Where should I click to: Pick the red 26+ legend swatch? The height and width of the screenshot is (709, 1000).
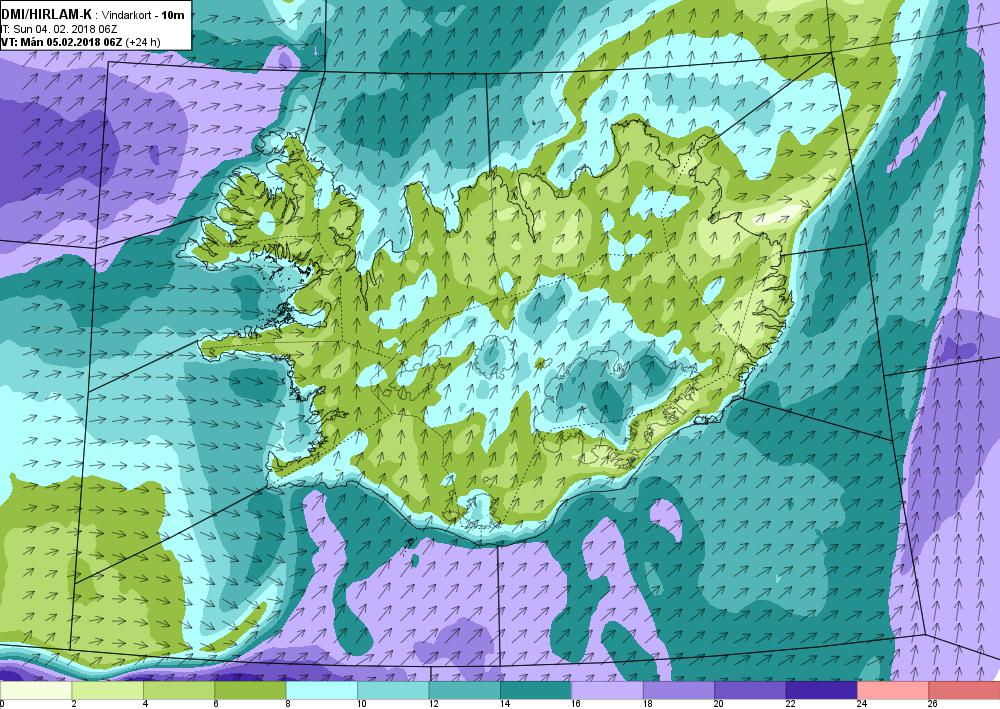pyautogui.click(x=964, y=691)
